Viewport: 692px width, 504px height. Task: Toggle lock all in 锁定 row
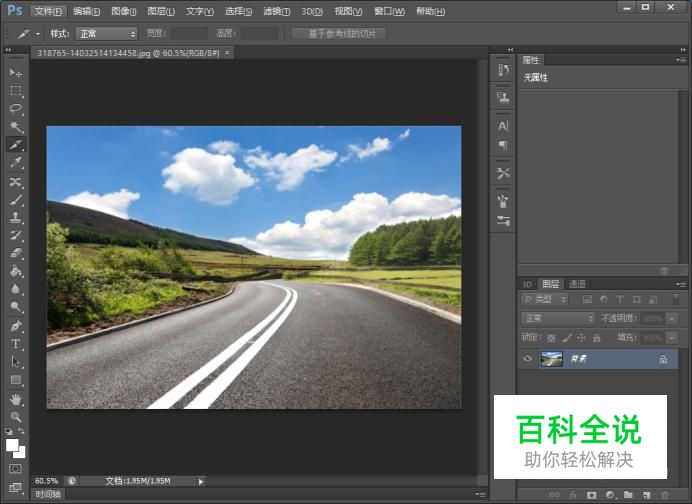click(597, 338)
